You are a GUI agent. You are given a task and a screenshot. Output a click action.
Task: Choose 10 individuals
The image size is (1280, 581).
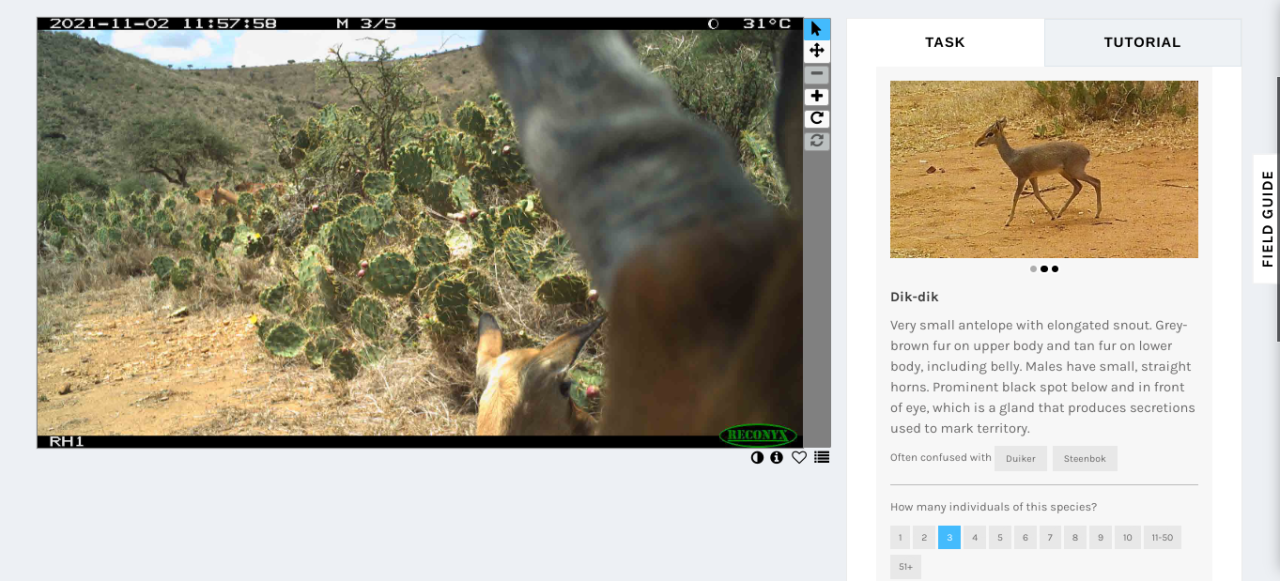pyautogui.click(x=1127, y=537)
